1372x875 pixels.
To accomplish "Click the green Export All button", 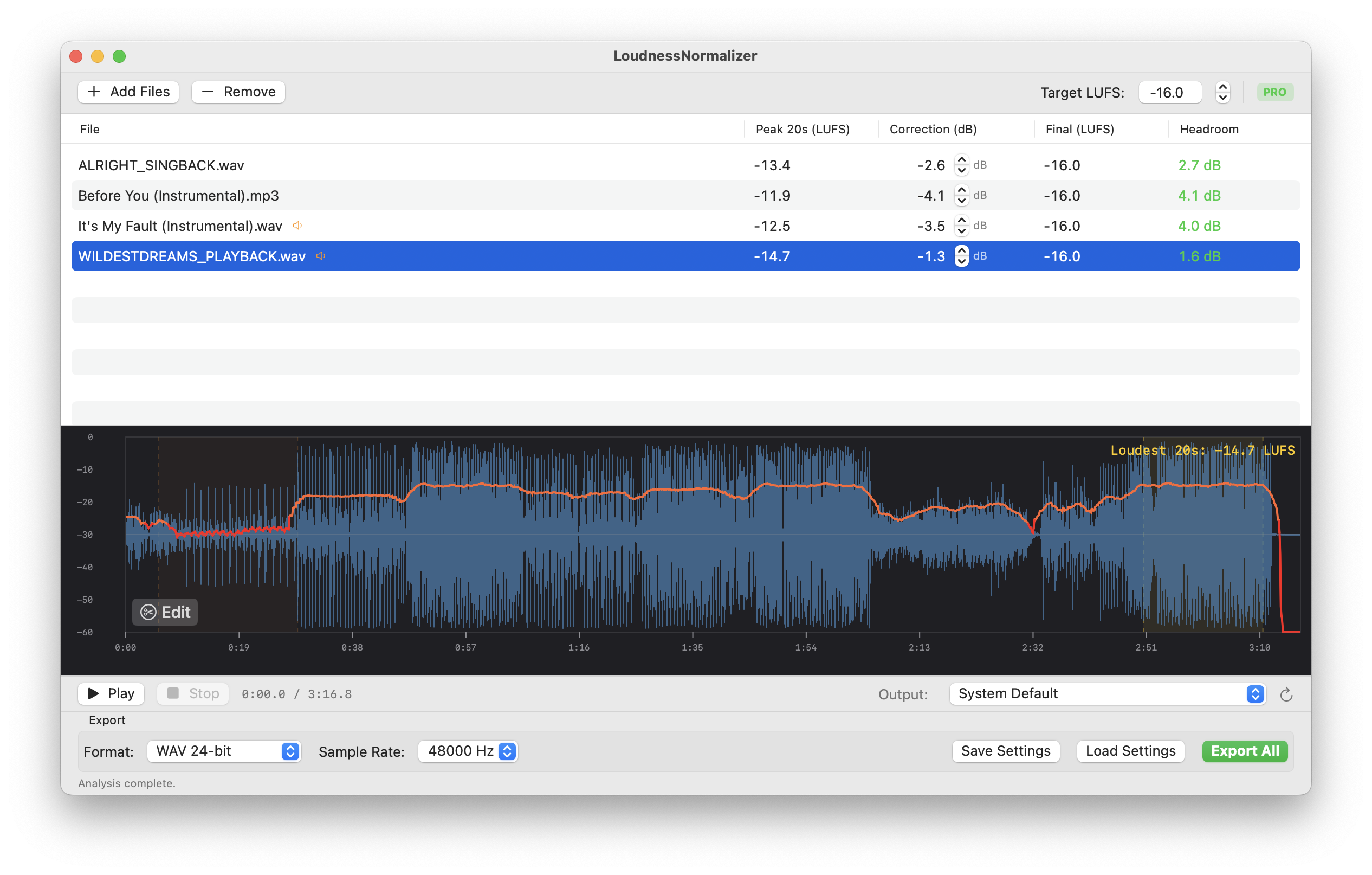I will pos(1245,751).
